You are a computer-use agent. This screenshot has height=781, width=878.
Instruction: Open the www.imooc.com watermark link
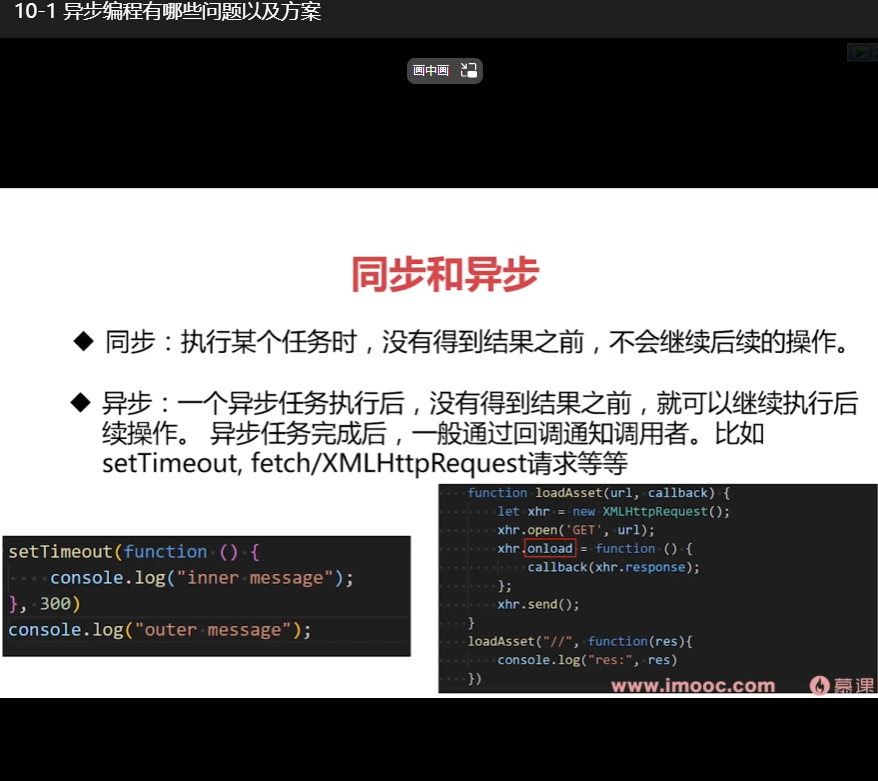tap(691, 686)
